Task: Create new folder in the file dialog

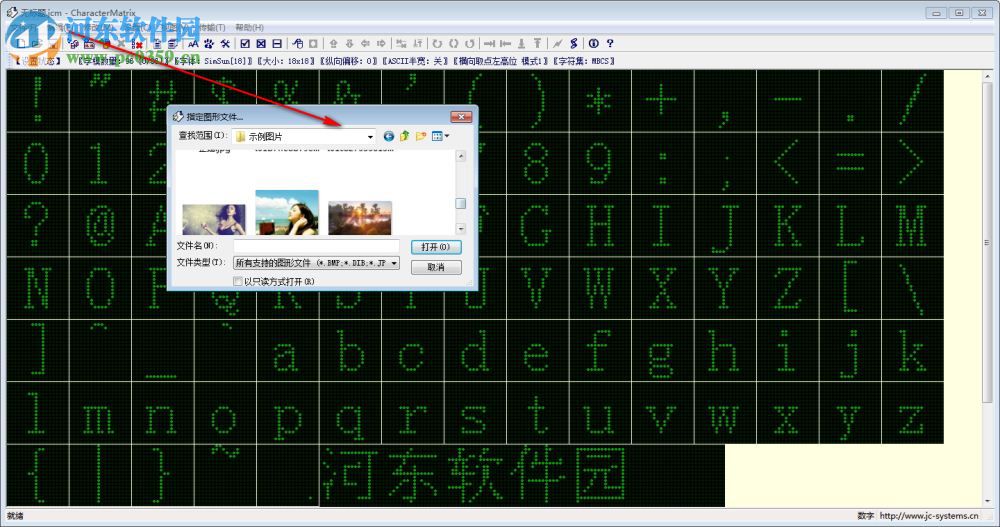Action: (420, 136)
